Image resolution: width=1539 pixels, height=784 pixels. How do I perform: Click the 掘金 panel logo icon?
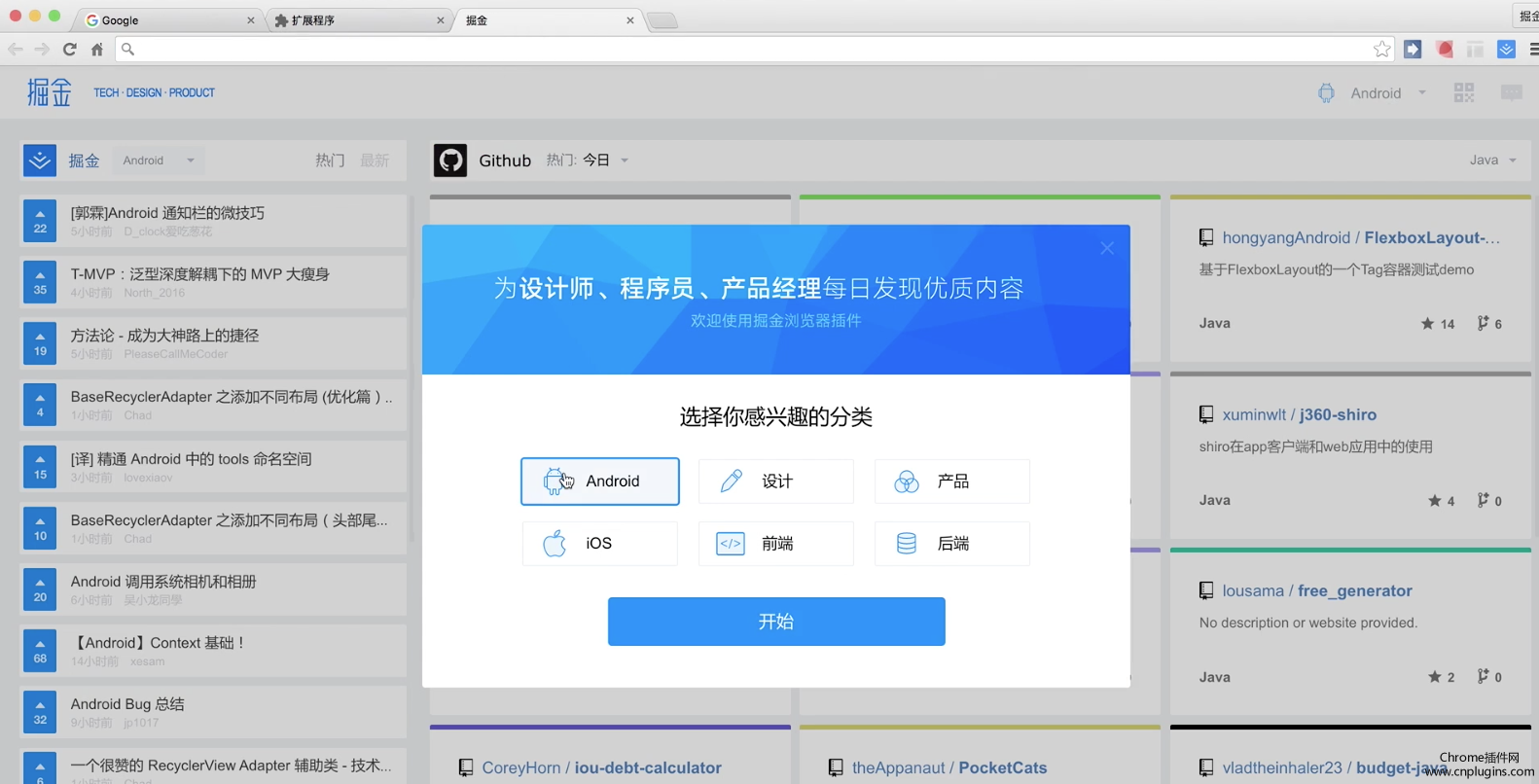click(x=40, y=160)
